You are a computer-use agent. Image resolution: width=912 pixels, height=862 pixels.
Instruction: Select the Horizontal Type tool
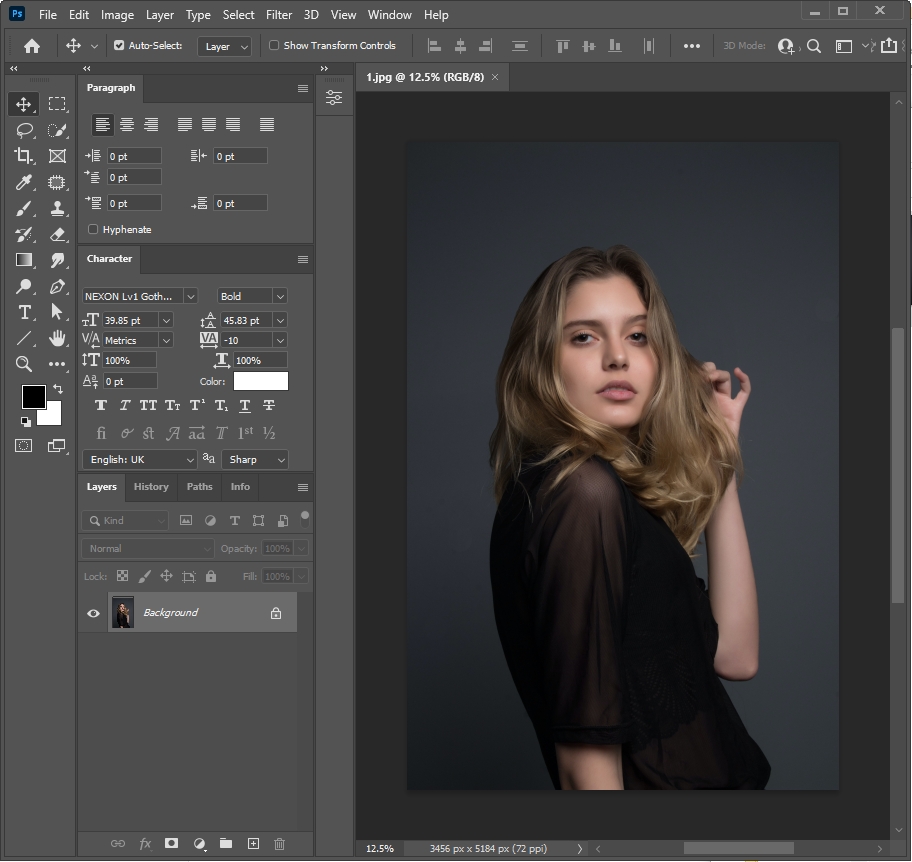click(24, 312)
